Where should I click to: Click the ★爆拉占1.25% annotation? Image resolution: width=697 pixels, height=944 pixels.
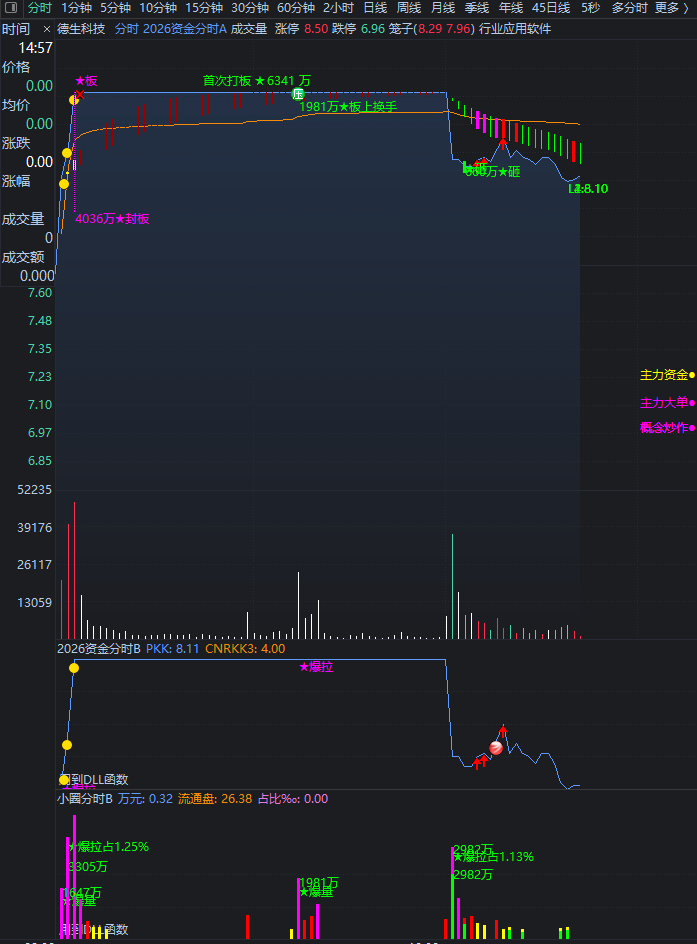[x=109, y=847]
